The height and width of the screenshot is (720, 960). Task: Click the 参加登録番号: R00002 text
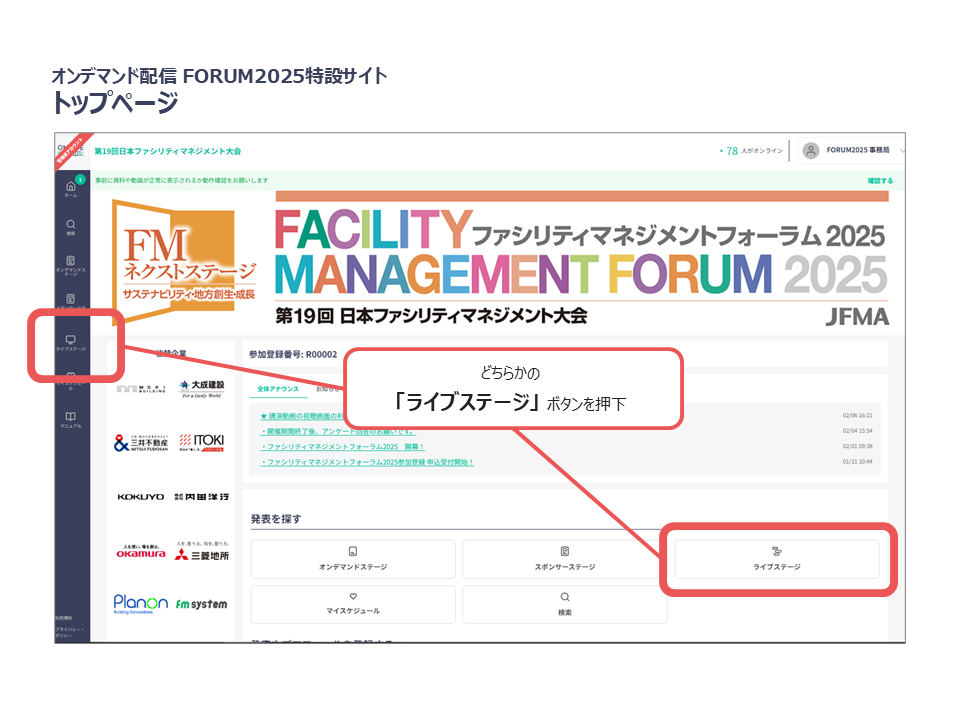tap(293, 354)
